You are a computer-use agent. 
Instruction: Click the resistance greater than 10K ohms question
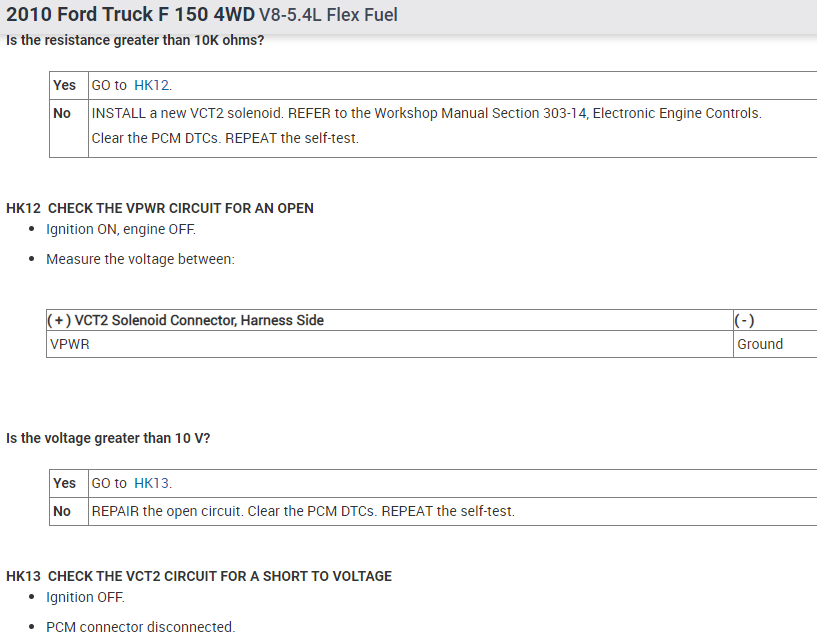135,41
